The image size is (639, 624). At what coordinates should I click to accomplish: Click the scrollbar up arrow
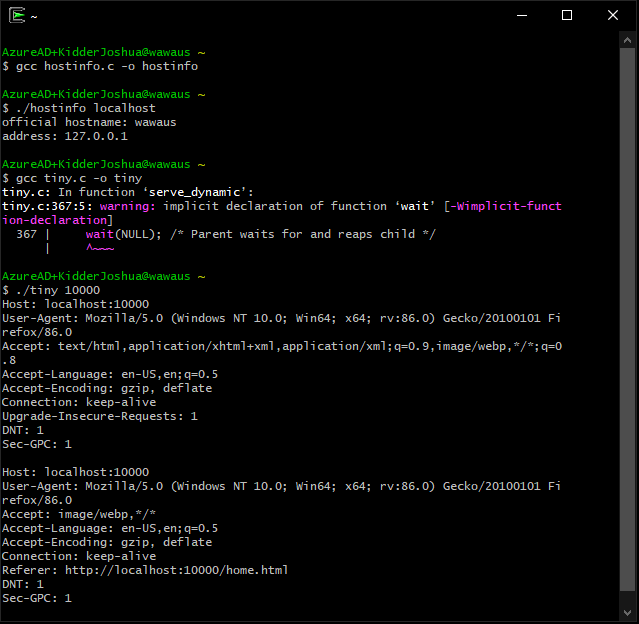pos(627,40)
